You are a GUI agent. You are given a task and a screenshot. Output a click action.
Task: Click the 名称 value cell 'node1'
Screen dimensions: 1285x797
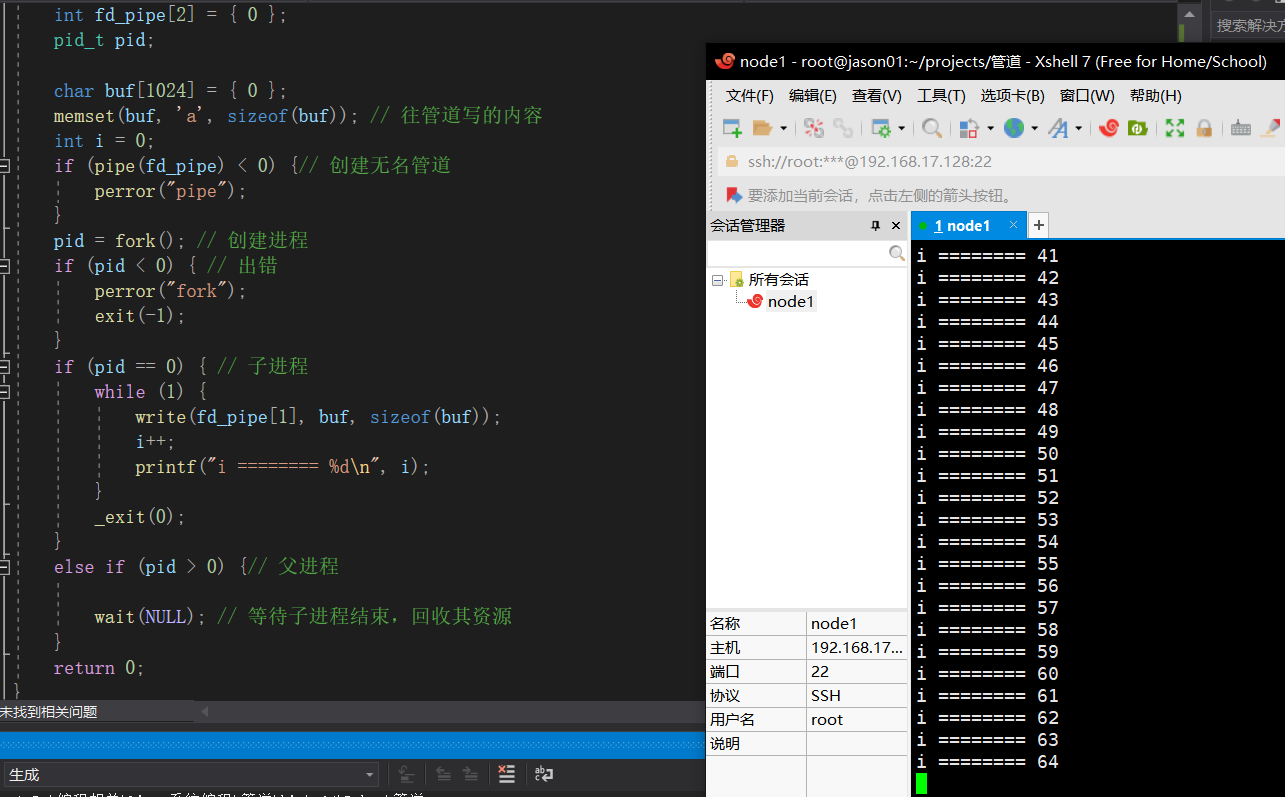point(857,624)
